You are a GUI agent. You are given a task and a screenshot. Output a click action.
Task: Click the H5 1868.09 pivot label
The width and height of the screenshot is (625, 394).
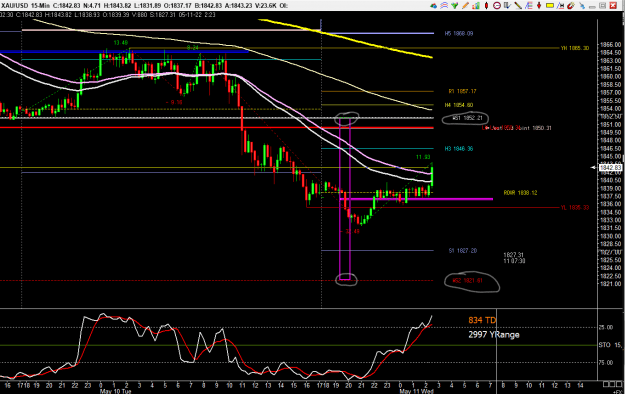tap(459, 33)
